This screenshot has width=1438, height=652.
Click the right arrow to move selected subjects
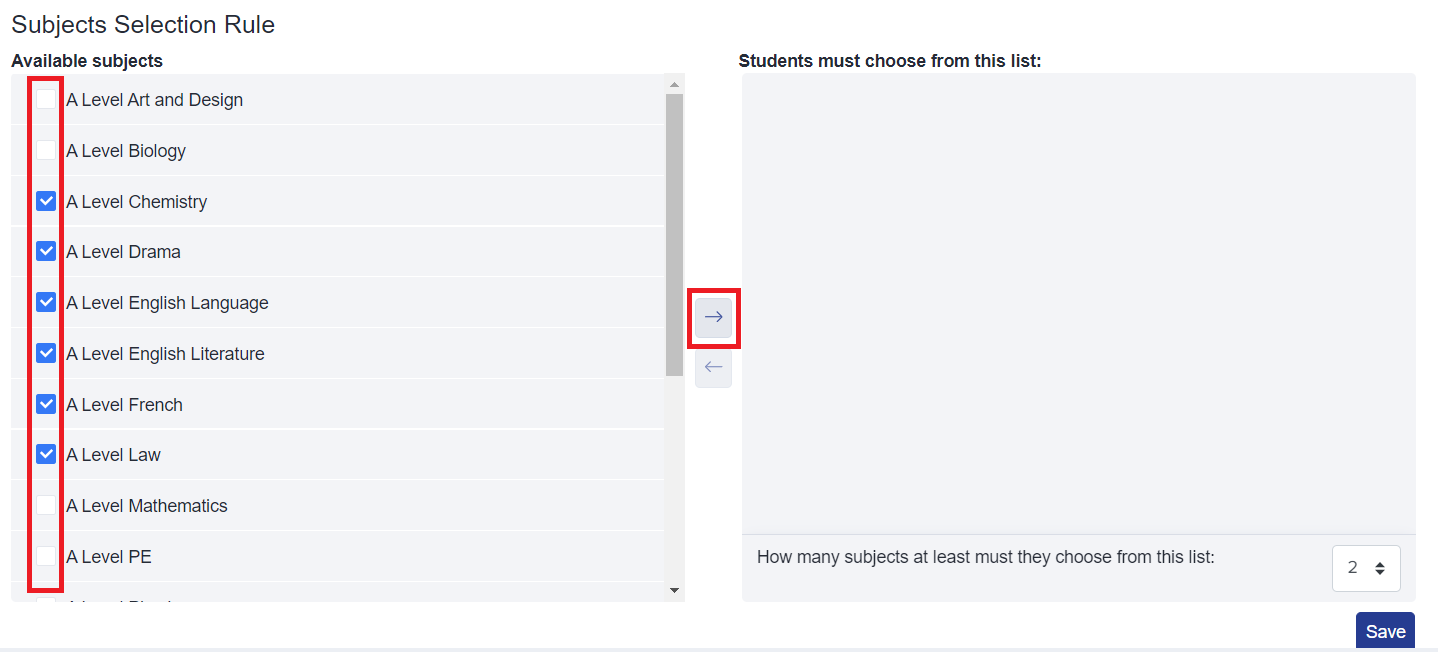click(x=713, y=316)
